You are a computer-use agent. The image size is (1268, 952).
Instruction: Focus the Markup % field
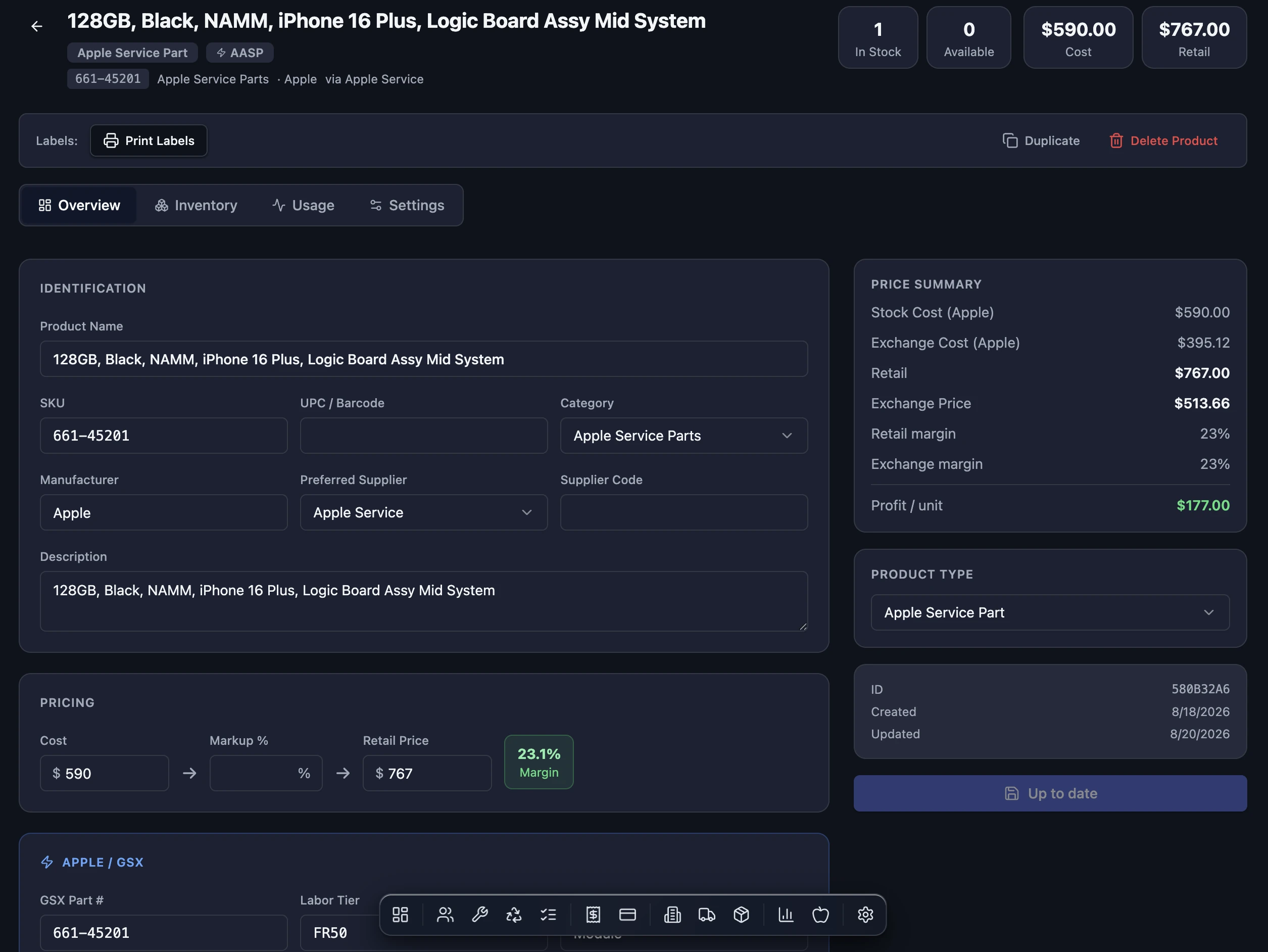click(266, 774)
